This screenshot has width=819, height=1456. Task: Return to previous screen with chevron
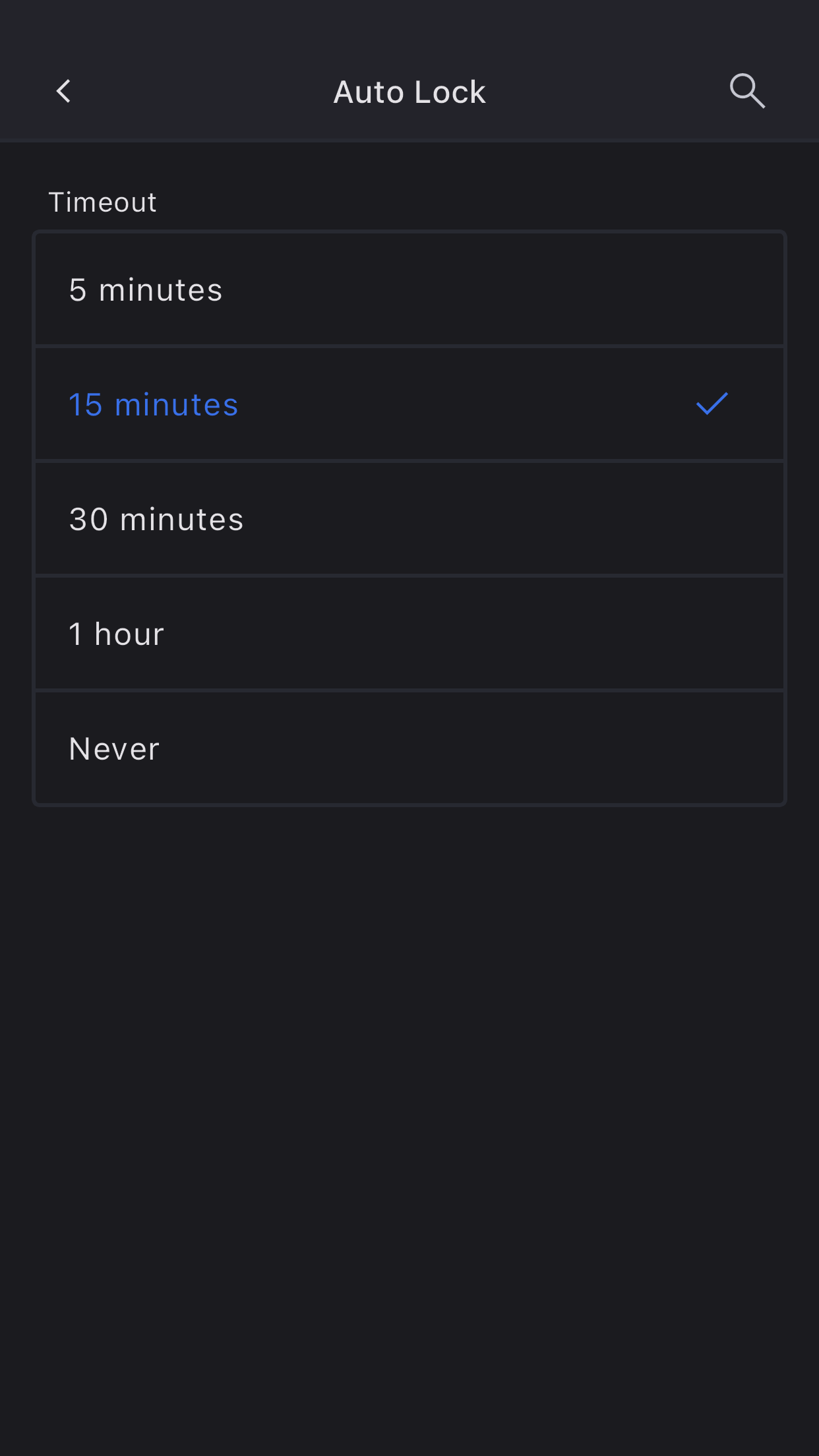point(64,92)
